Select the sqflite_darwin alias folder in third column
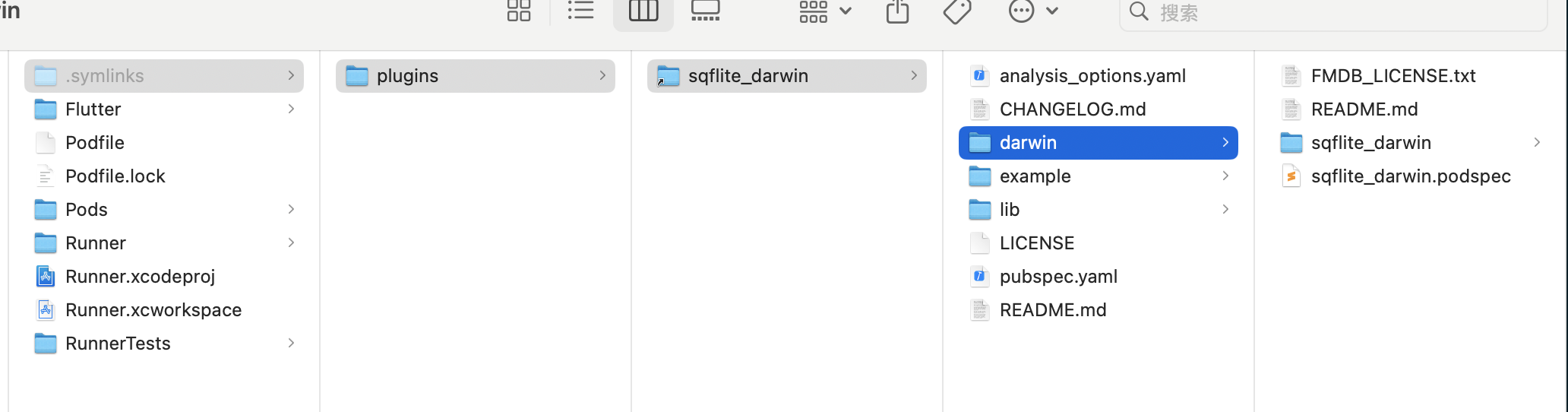1568x412 pixels. click(x=787, y=76)
